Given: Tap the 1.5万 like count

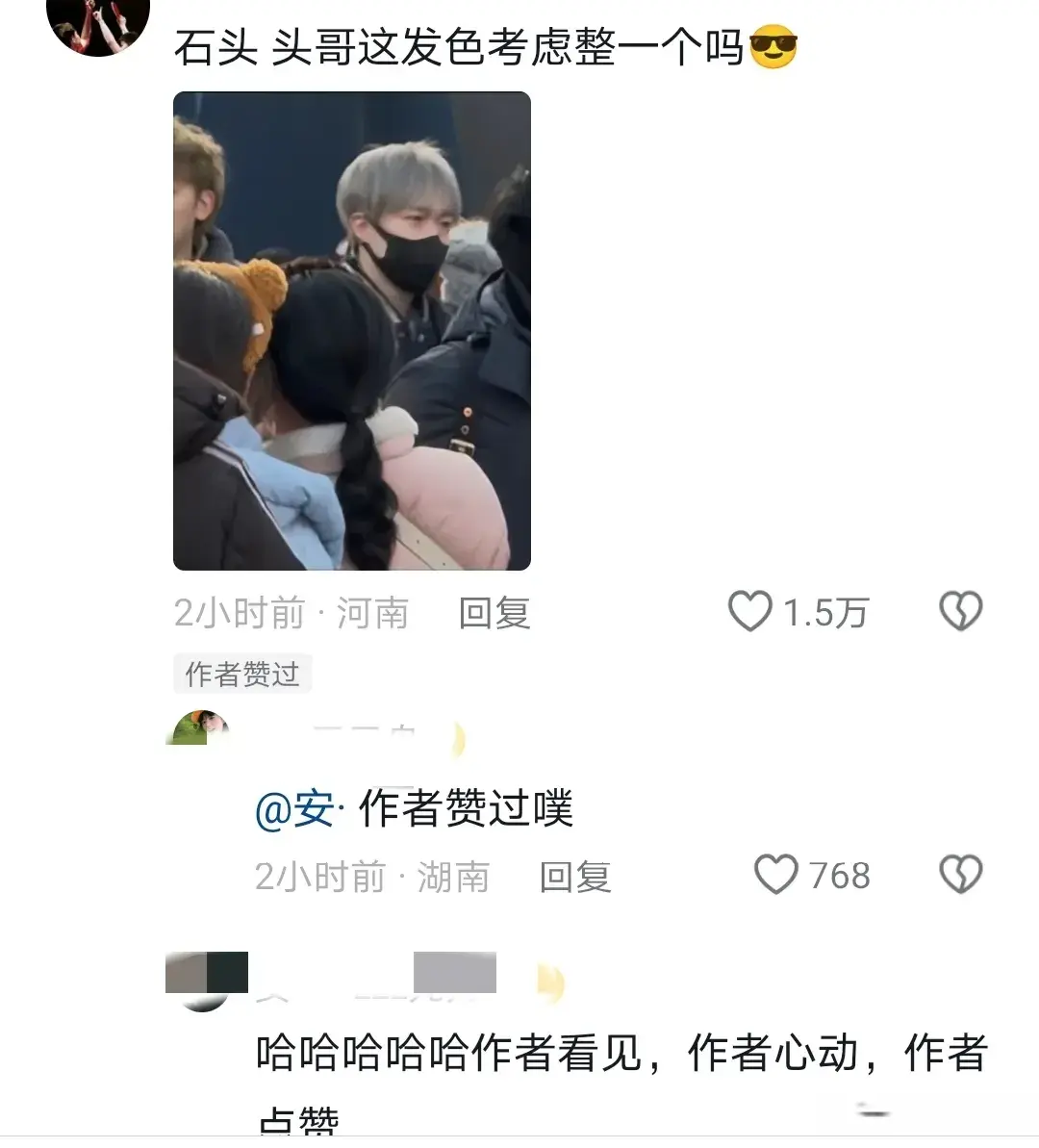Looking at the screenshot, I should point(826,613).
